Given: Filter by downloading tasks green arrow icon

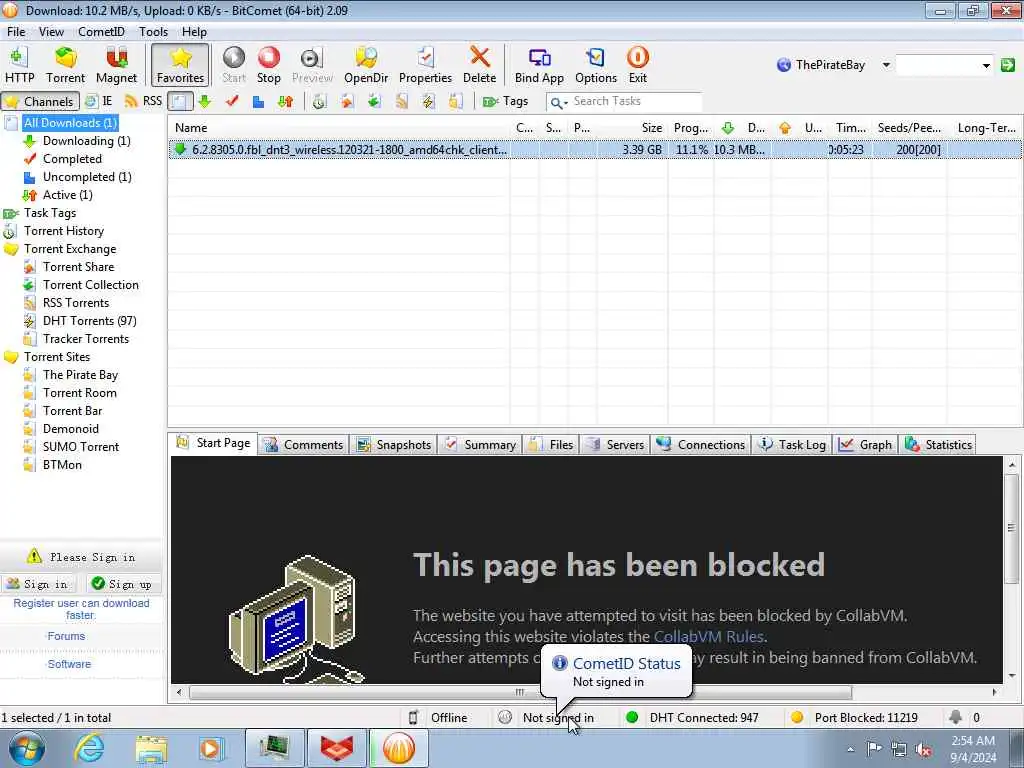Looking at the screenshot, I should pyautogui.click(x=204, y=101).
